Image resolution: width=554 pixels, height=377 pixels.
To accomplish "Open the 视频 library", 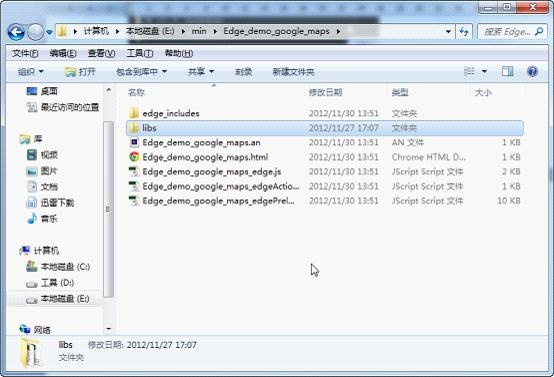I will point(49,155).
